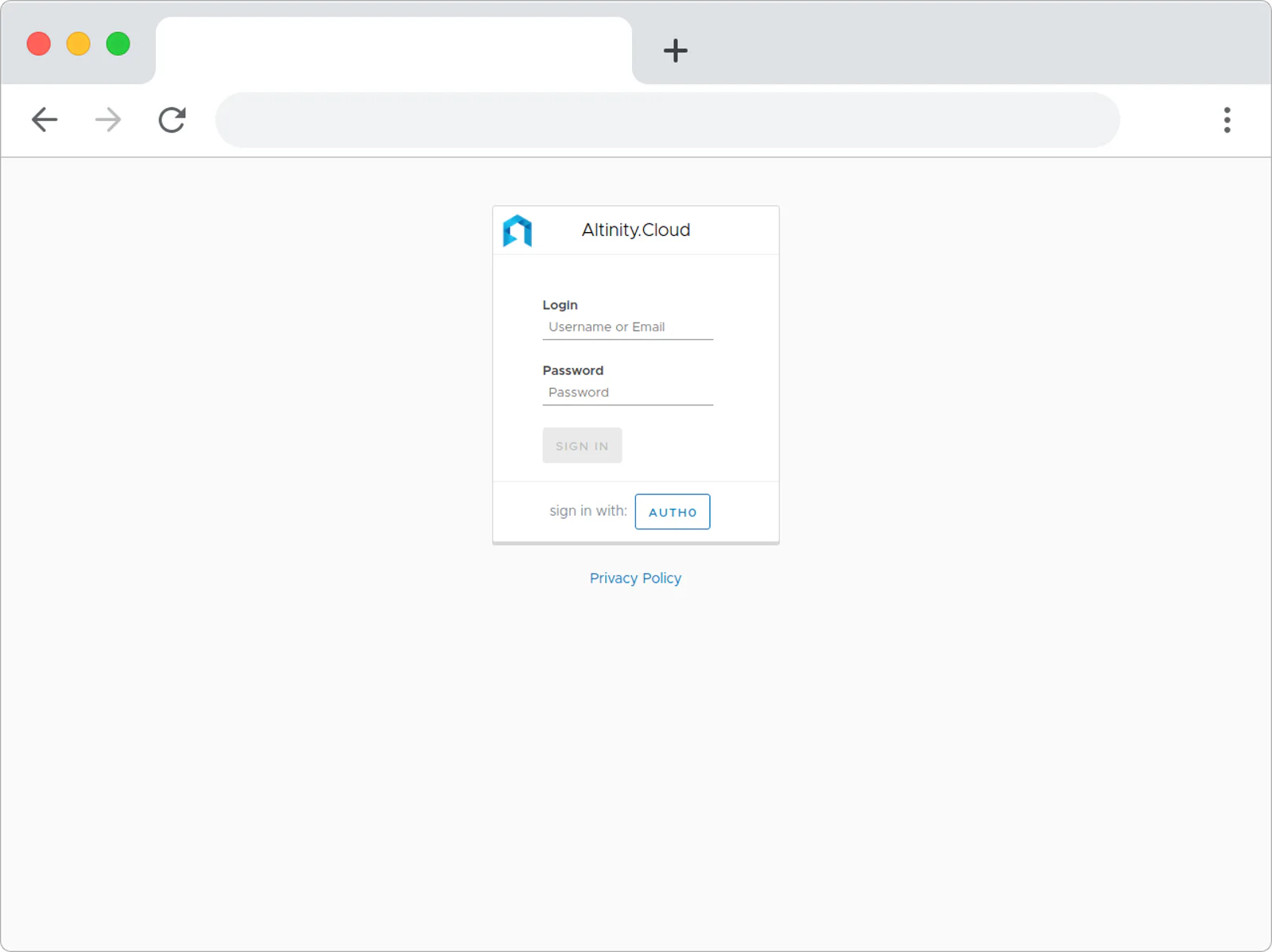Sign in with the AUTH0 button

(x=673, y=512)
